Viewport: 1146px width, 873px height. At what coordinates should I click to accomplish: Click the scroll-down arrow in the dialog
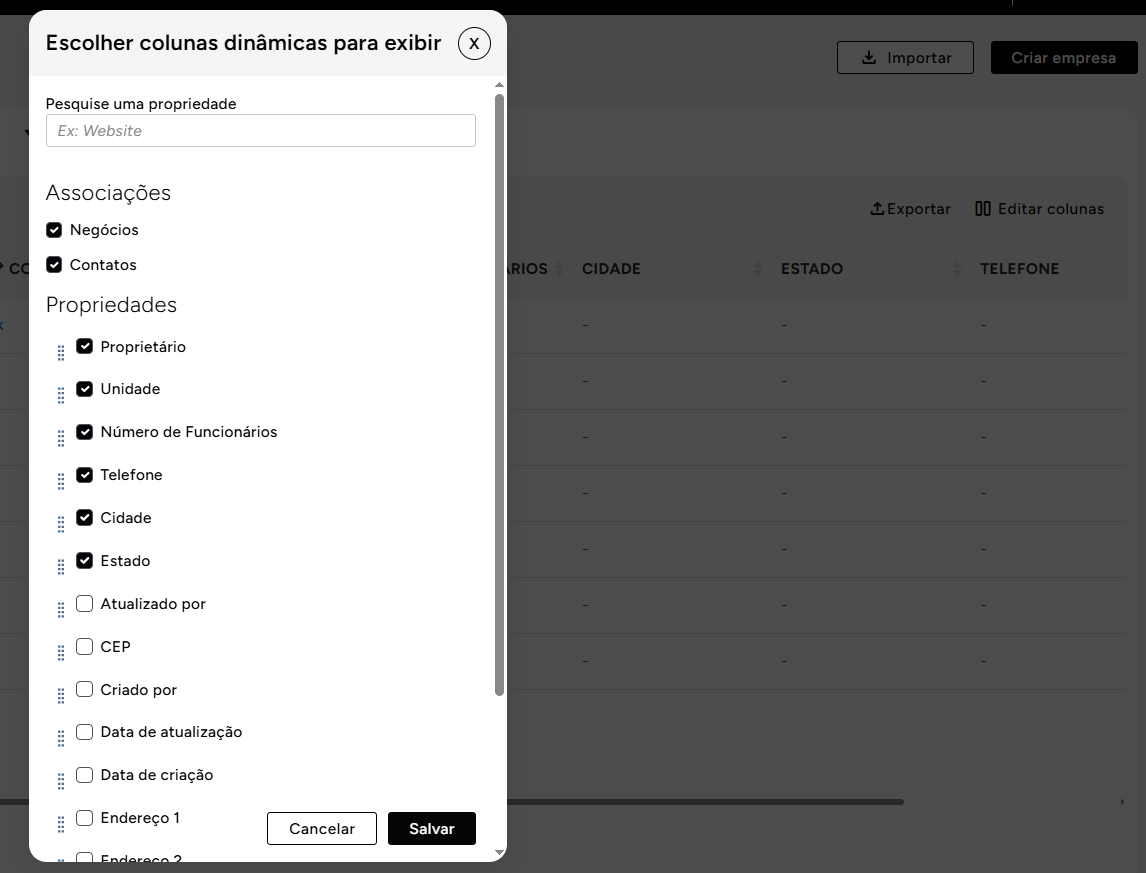coord(500,853)
